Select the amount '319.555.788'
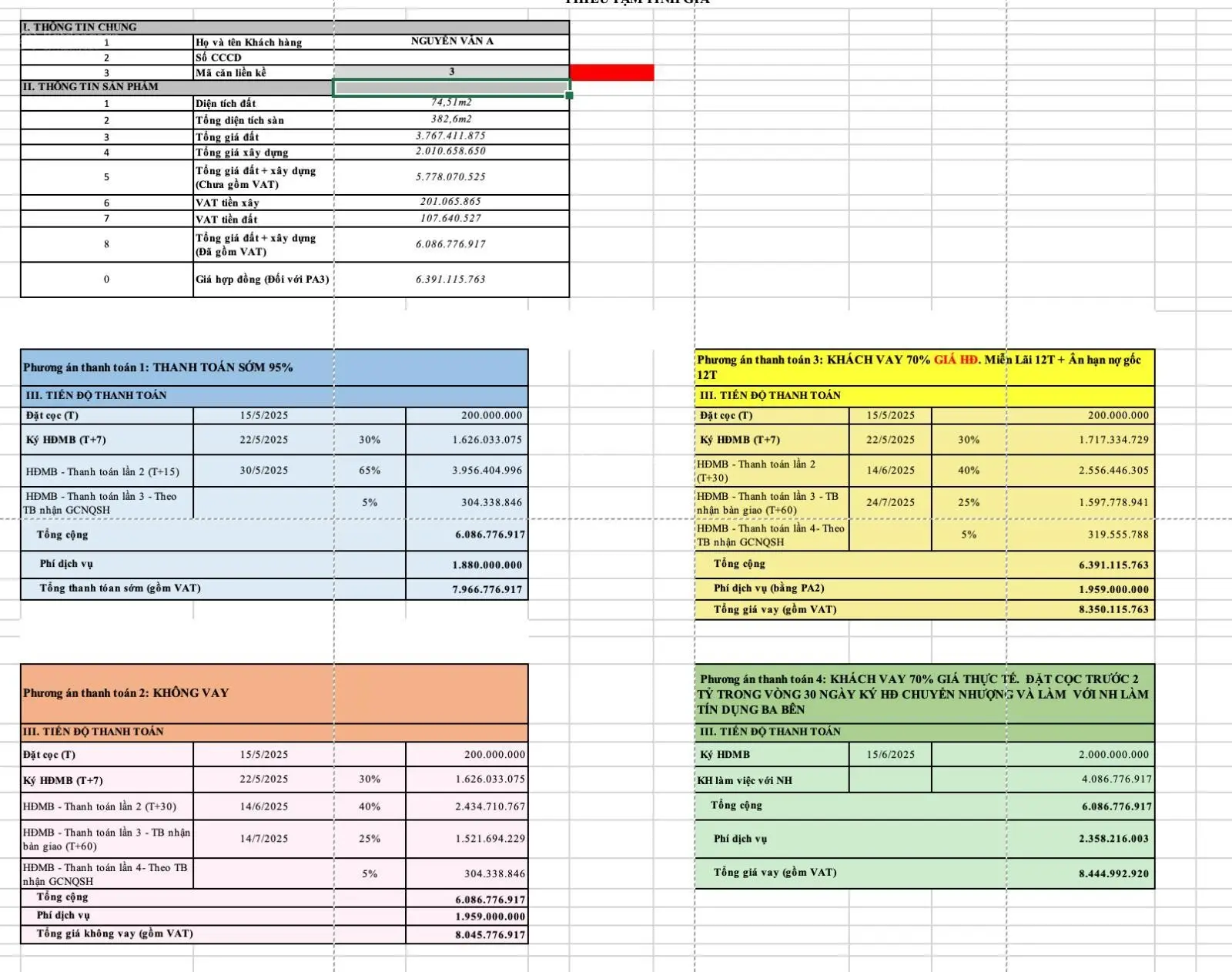 1080,535
